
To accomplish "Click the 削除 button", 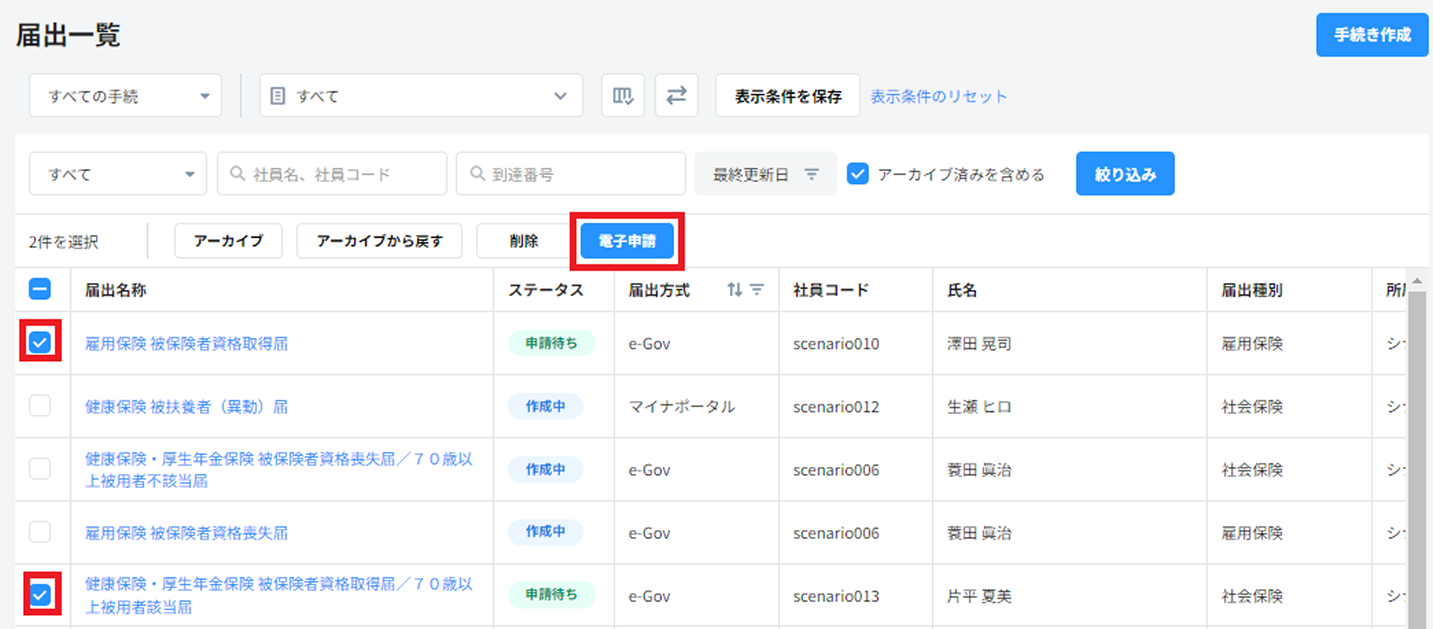I will click(x=523, y=241).
